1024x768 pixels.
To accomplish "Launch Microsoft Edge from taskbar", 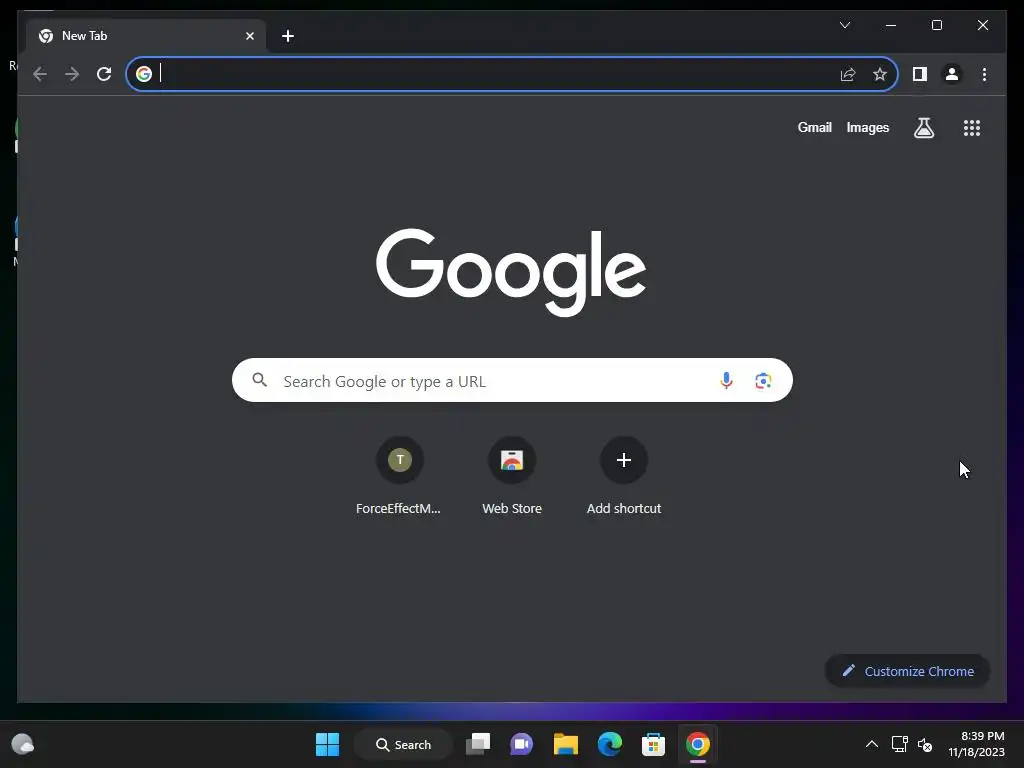I will click(610, 744).
